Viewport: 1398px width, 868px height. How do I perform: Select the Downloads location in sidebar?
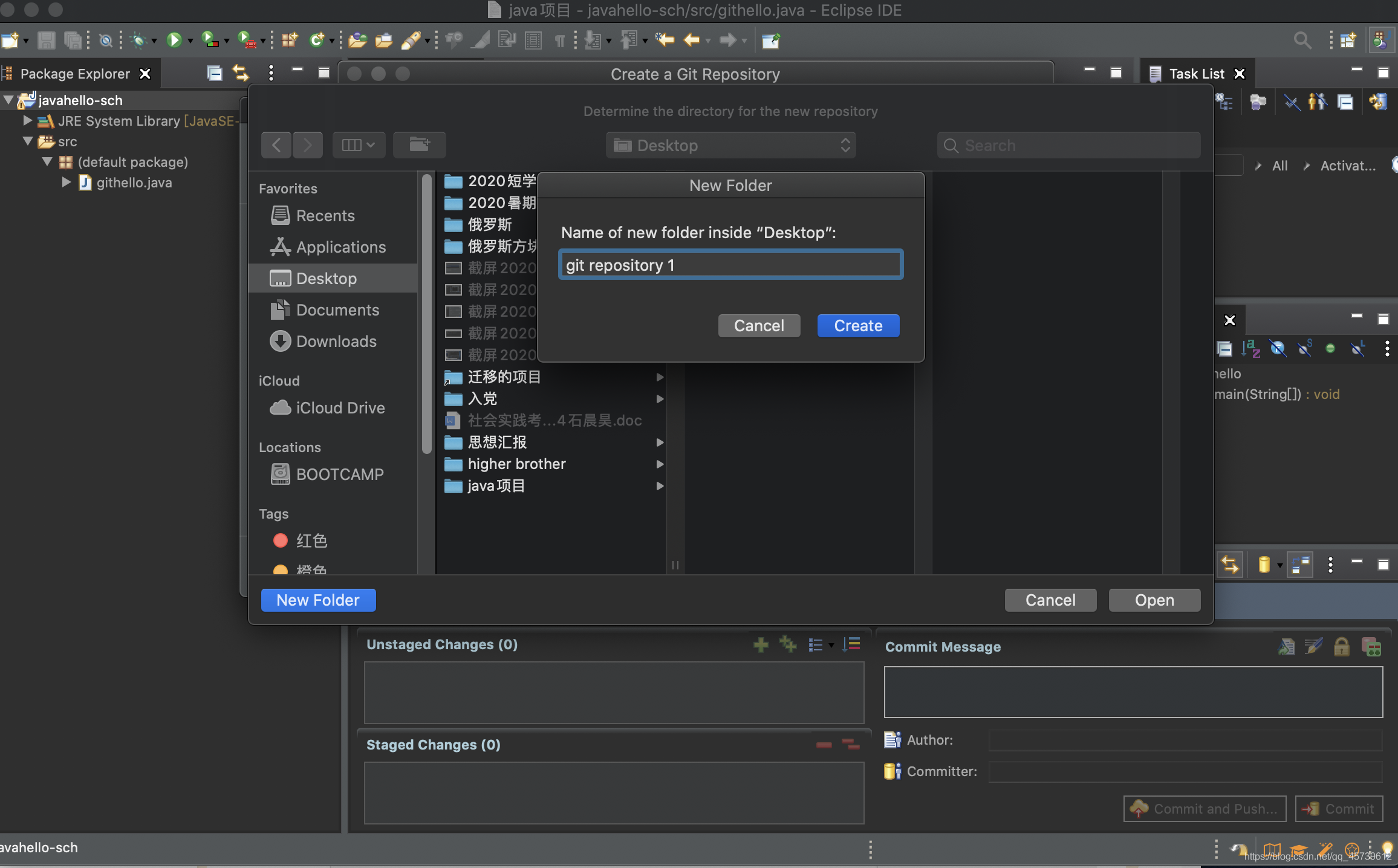click(x=335, y=340)
